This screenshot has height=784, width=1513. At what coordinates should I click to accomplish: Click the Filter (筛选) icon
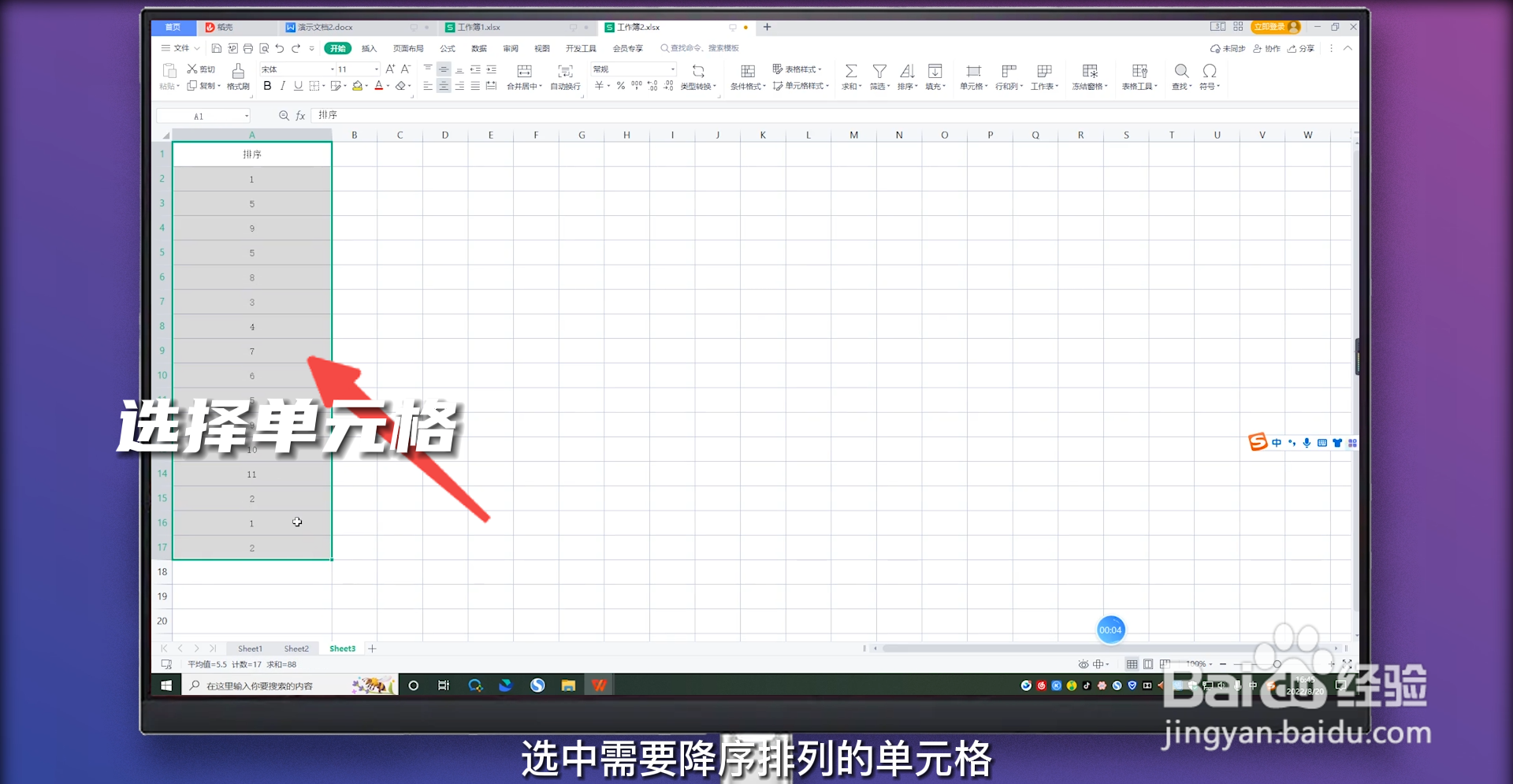click(879, 69)
